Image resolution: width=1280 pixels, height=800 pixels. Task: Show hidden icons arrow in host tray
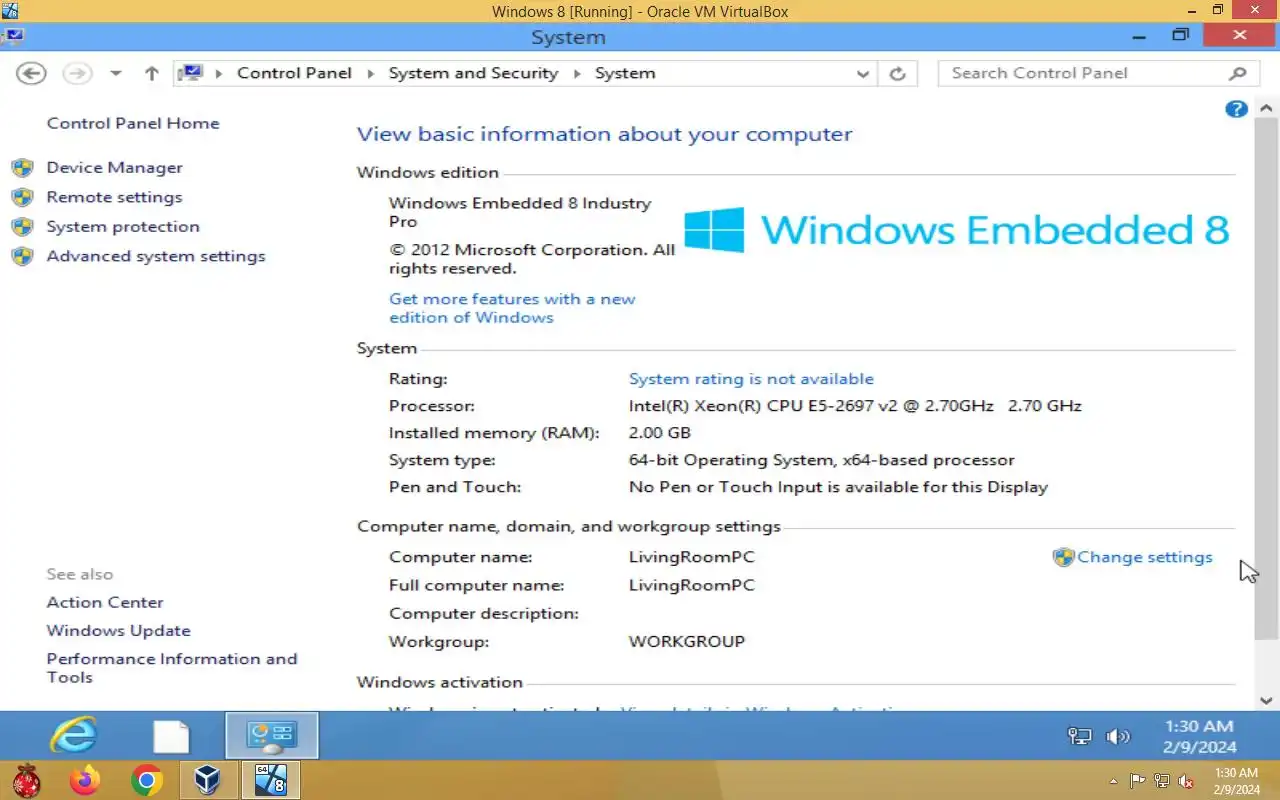(x=1114, y=781)
